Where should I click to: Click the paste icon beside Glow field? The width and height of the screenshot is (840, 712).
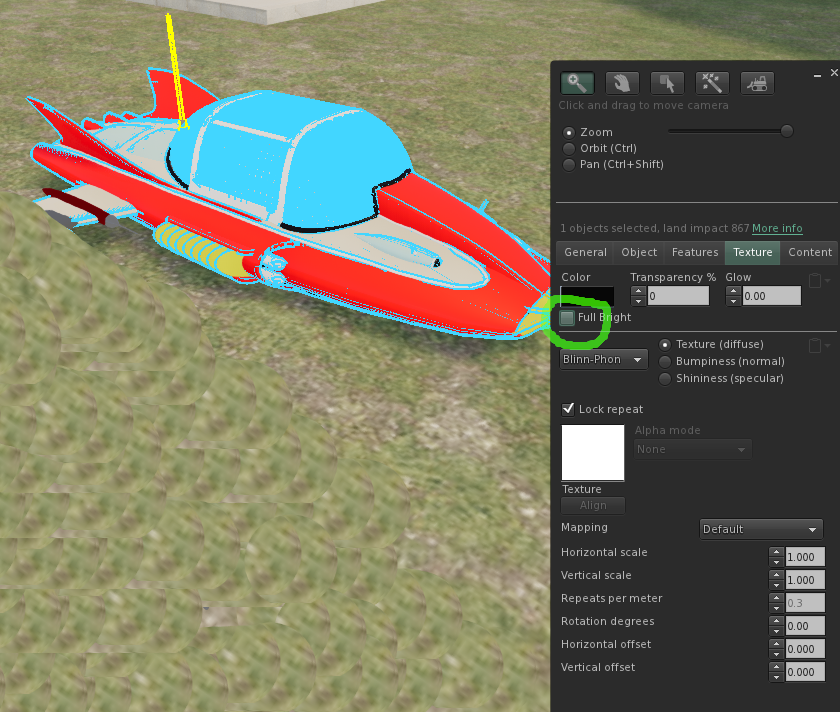[x=816, y=282]
